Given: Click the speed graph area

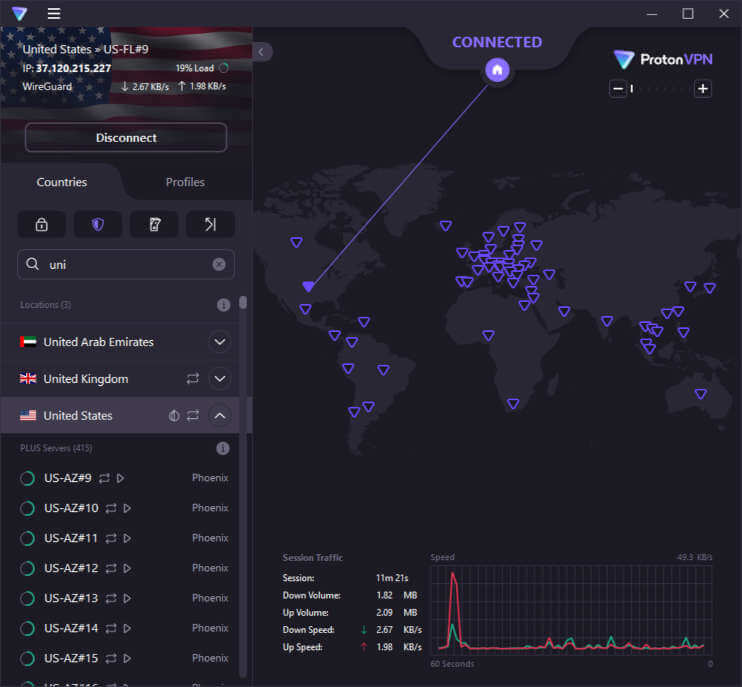Looking at the screenshot, I should pyautogui.click(x=571, y=610).
